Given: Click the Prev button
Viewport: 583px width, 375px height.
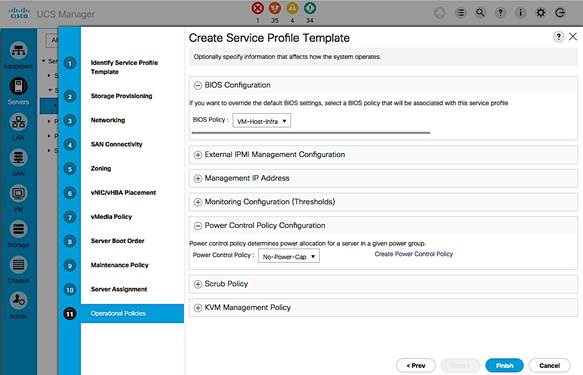Looking at the screenshot, I should (416, 365).
